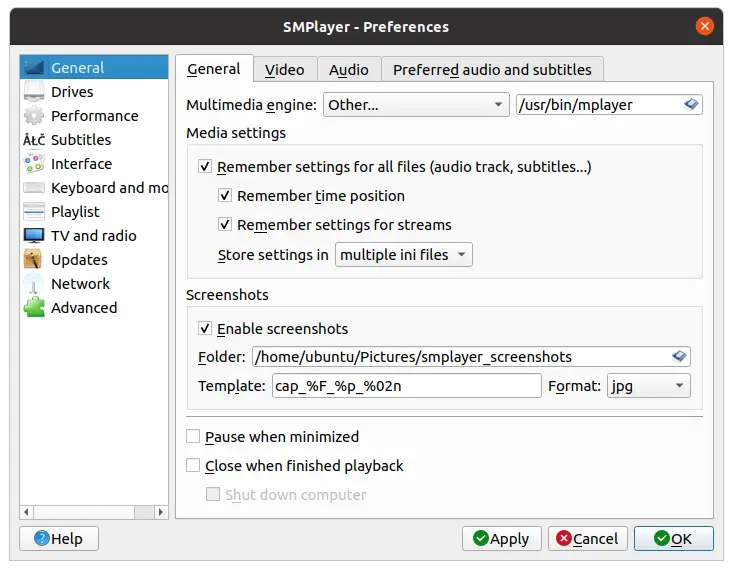
Task: Open the General section icon in sidebar
Action: pos(34,67)
